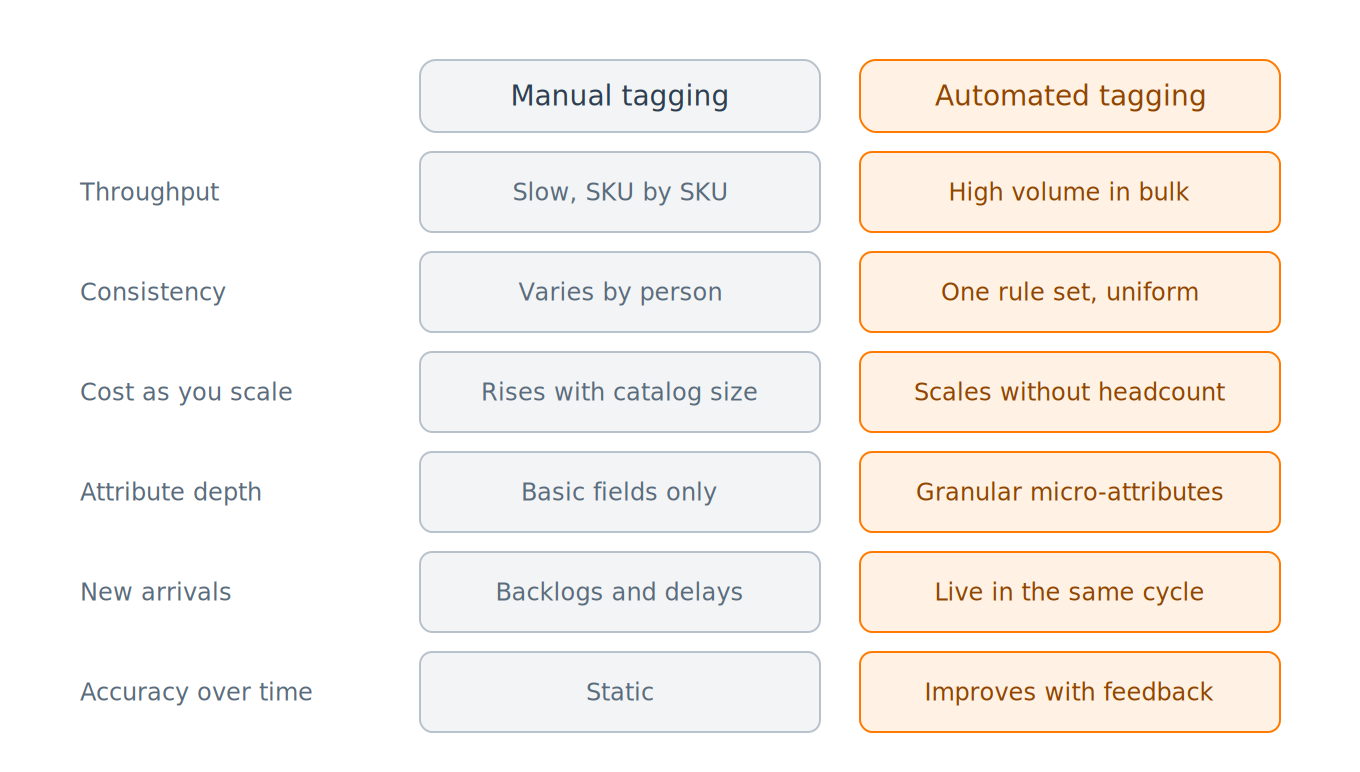Viewport: 1360px width, 772px height.
Task: Select the 'Attribute depth' row label
Action: click(x=171, y=492)
